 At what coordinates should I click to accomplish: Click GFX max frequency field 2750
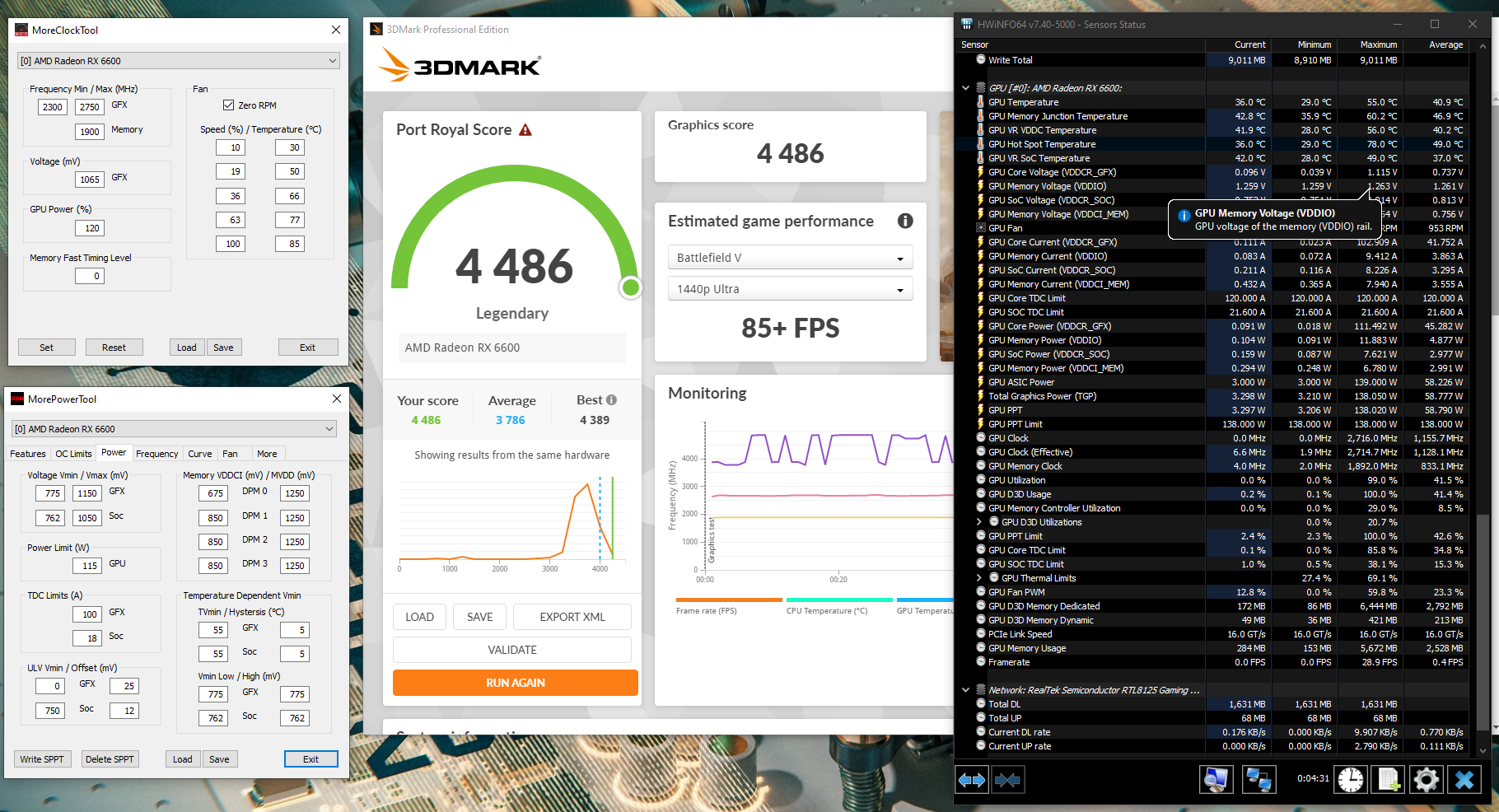click(90, 107)
